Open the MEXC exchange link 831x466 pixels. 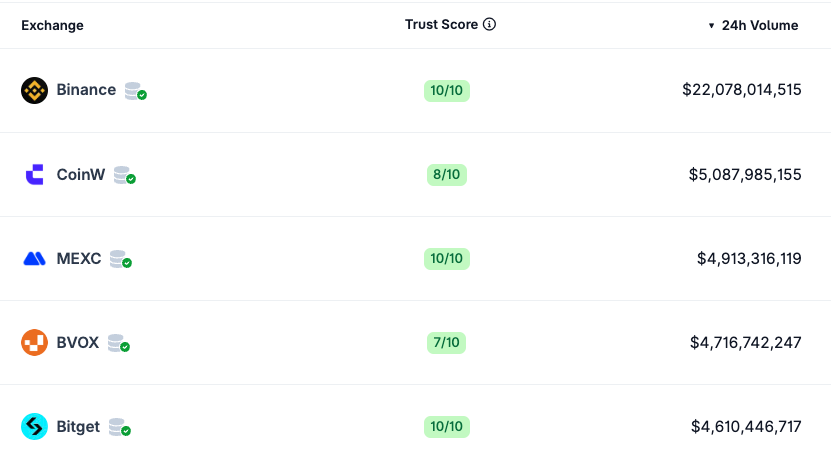click(x=79, y=258)
